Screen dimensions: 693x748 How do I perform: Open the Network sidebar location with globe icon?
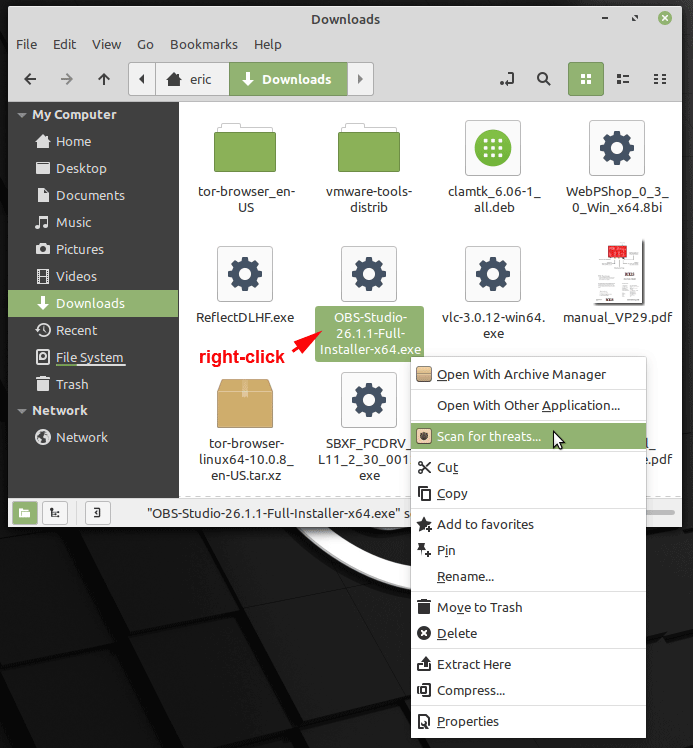pos(93,437)
